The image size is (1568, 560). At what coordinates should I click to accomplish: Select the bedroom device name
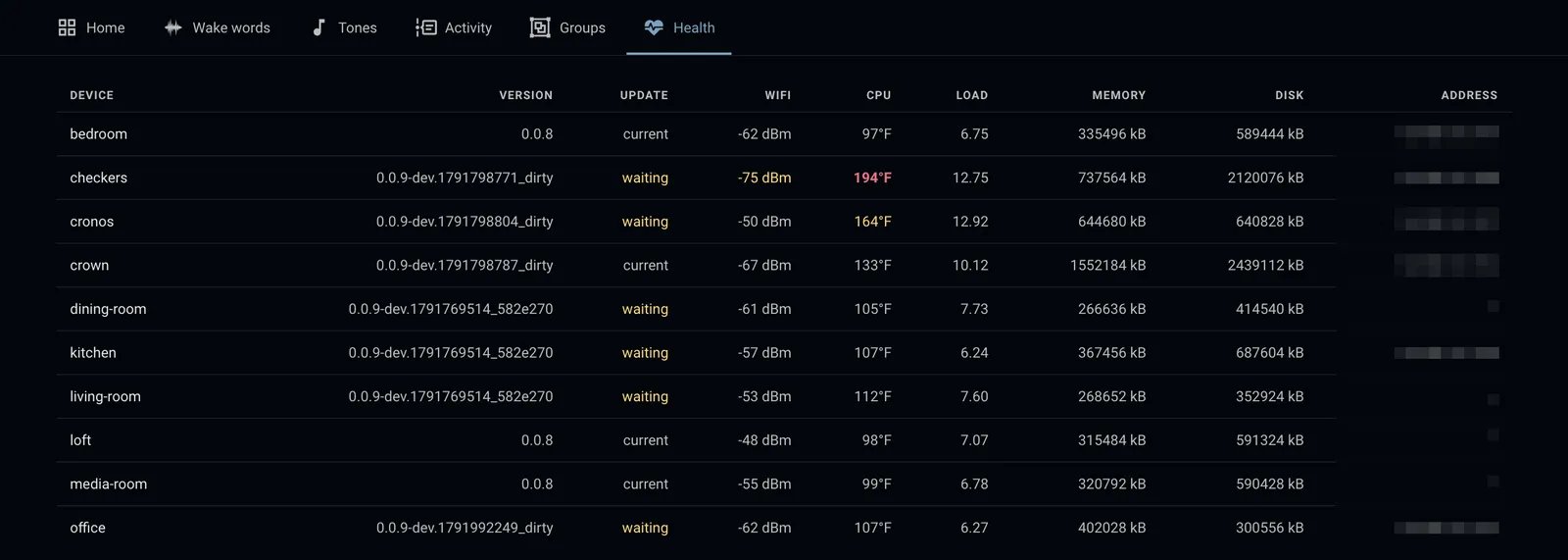[99, 134]
